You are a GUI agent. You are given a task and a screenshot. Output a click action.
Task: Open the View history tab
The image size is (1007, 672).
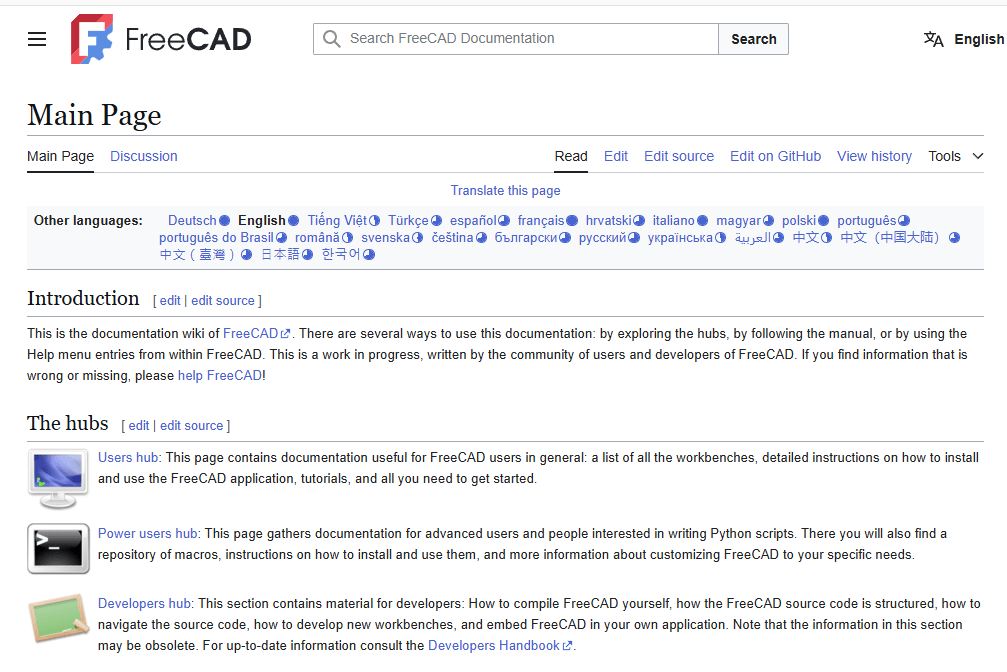874,156
